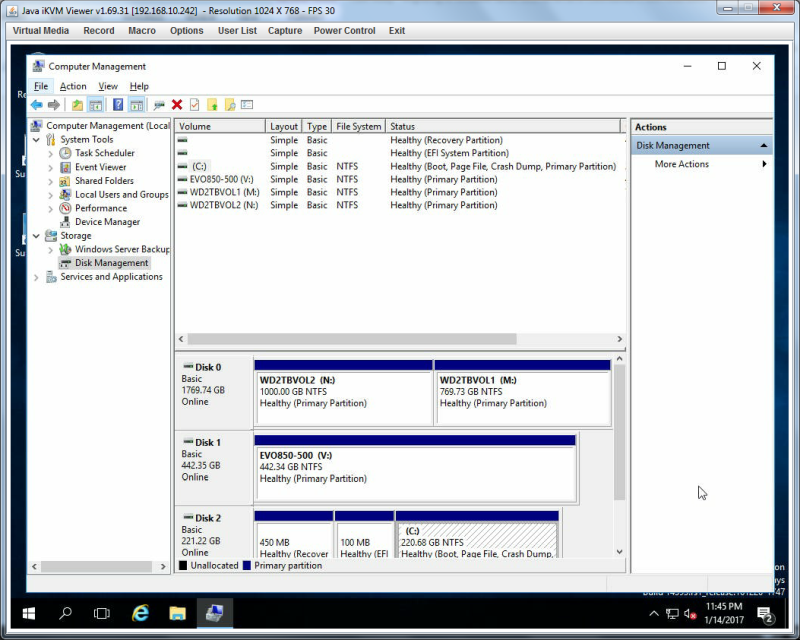Click the Up One Level folder icon
The image size is (800, 640).
click(77, 105)
